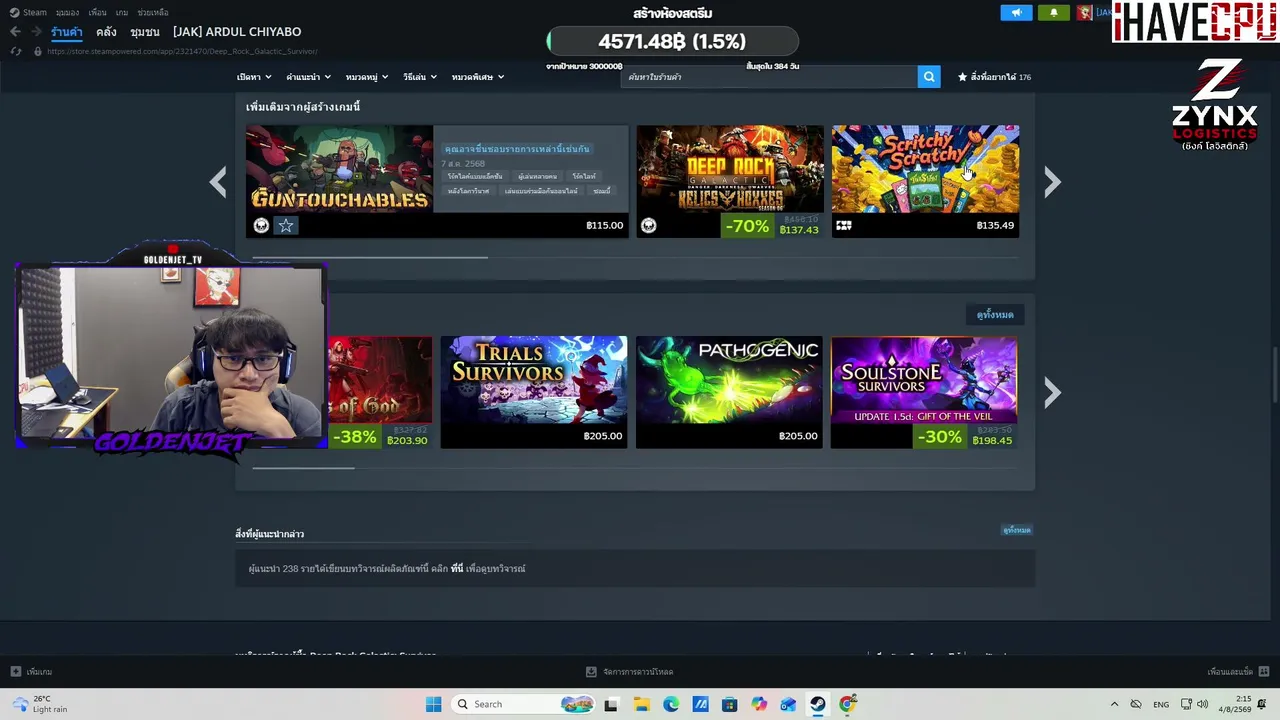Click the Windows taskbar Search box
The width and height of the screenshot is (1280, 720).
coord(522,704)
